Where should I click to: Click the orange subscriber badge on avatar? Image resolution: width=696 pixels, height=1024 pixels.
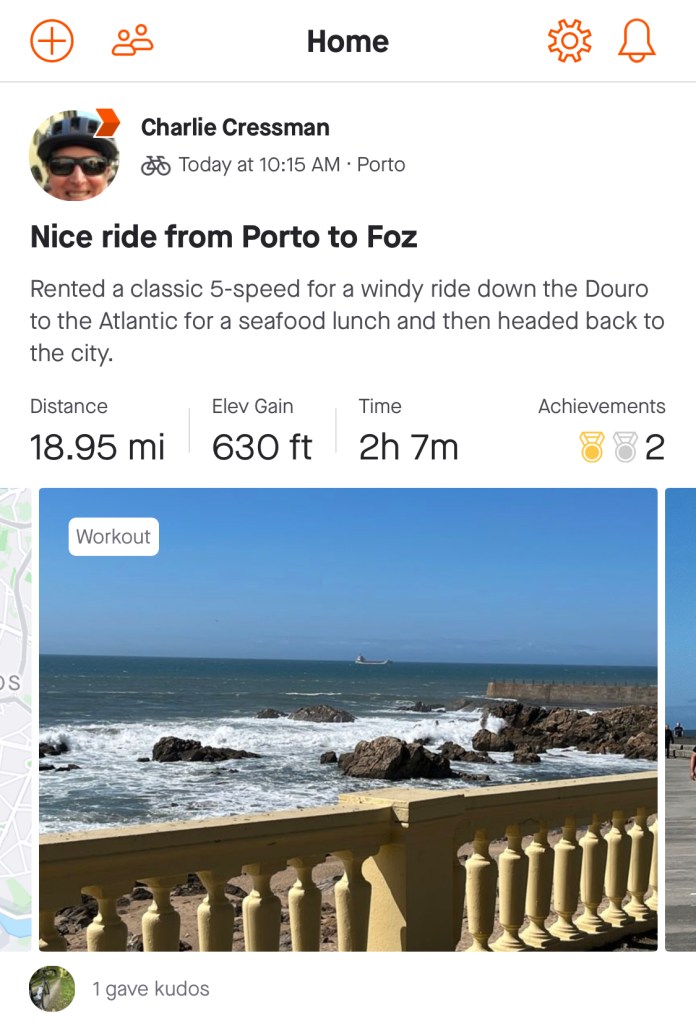106,122
